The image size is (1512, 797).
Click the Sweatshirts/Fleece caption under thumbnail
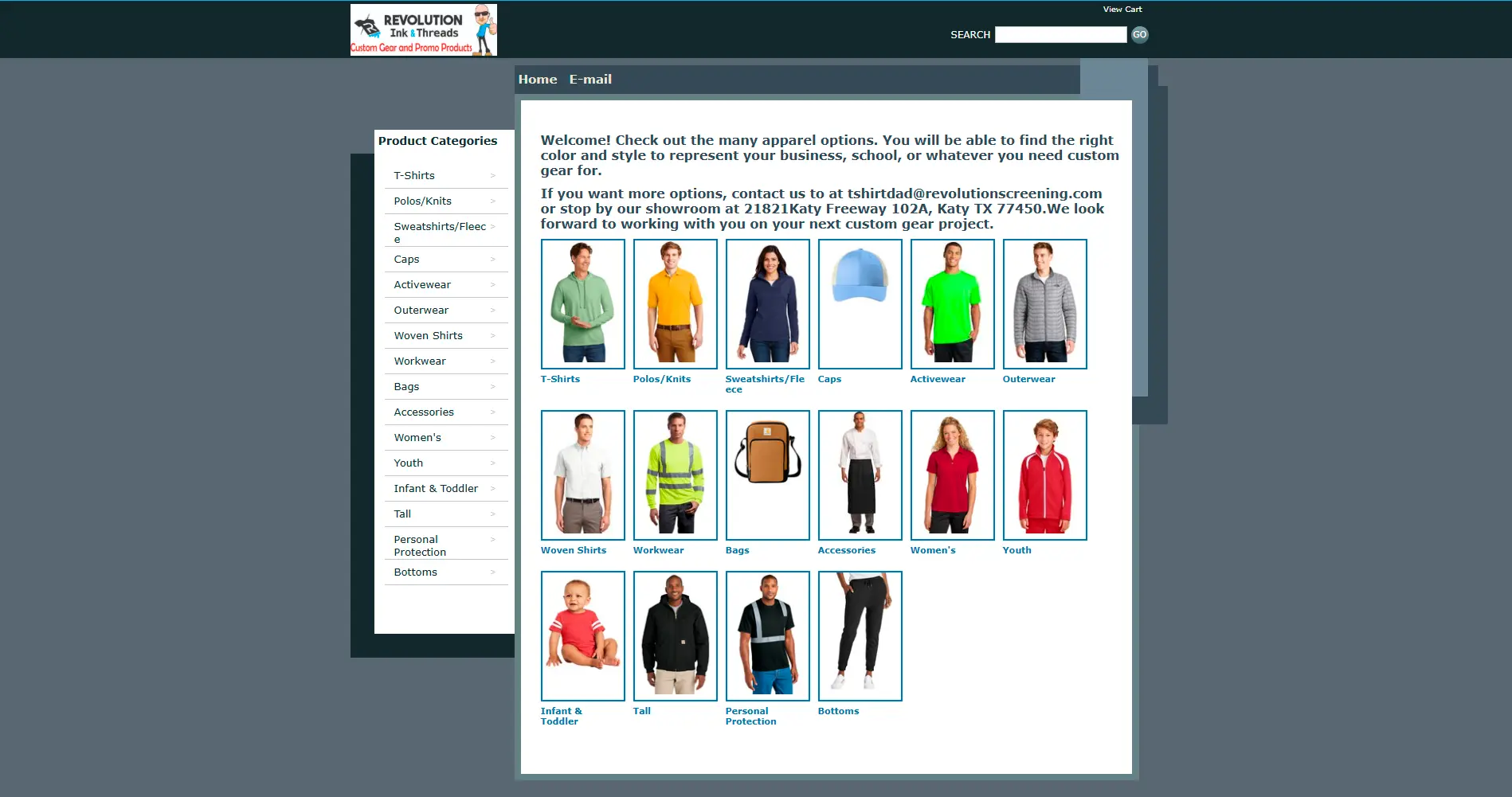pyautogui.click(x=766, y=385)
